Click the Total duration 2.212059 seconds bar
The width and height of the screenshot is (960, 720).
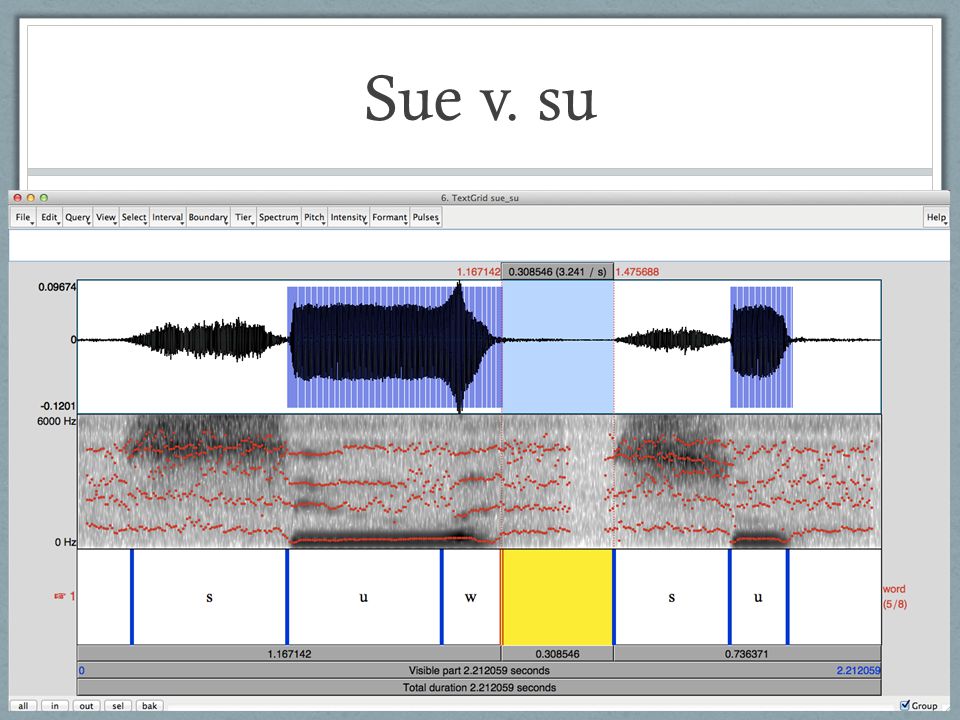tap(479, 688)
